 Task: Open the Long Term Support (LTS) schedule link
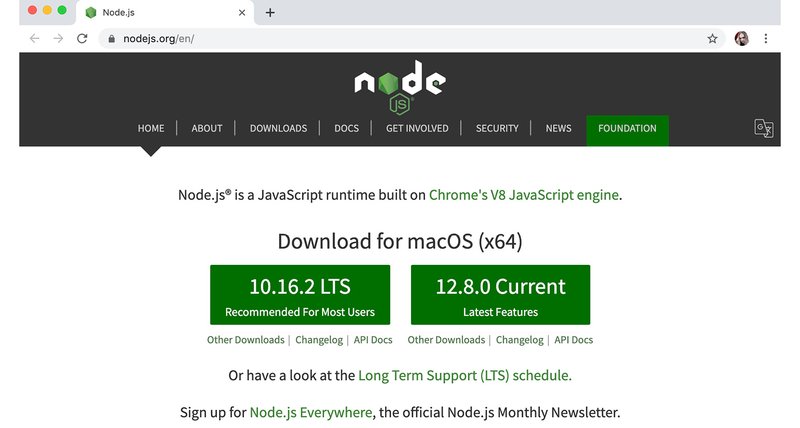[465, 375]
